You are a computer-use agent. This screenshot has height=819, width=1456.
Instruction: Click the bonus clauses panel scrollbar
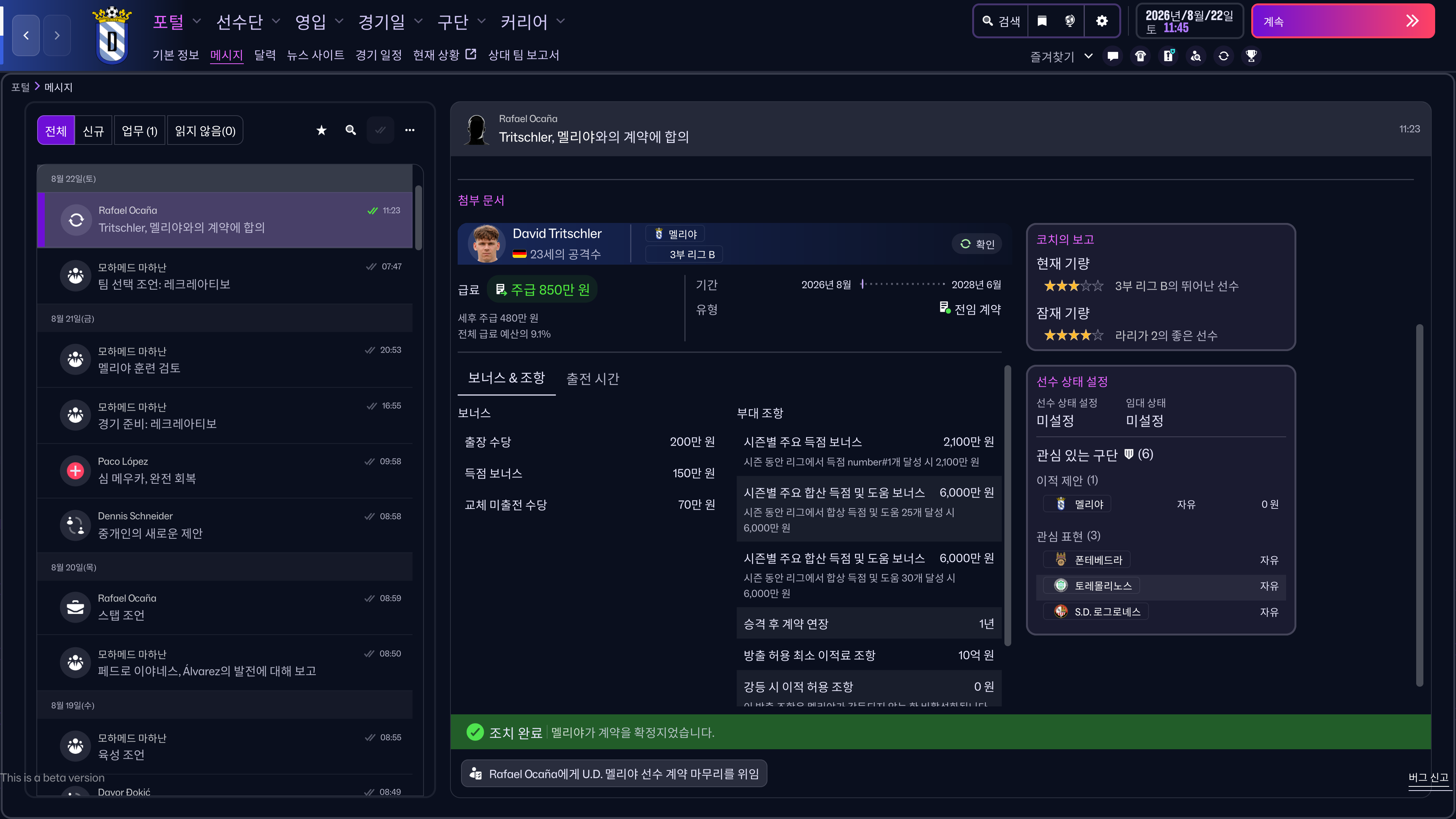(x=1007, y=506)
